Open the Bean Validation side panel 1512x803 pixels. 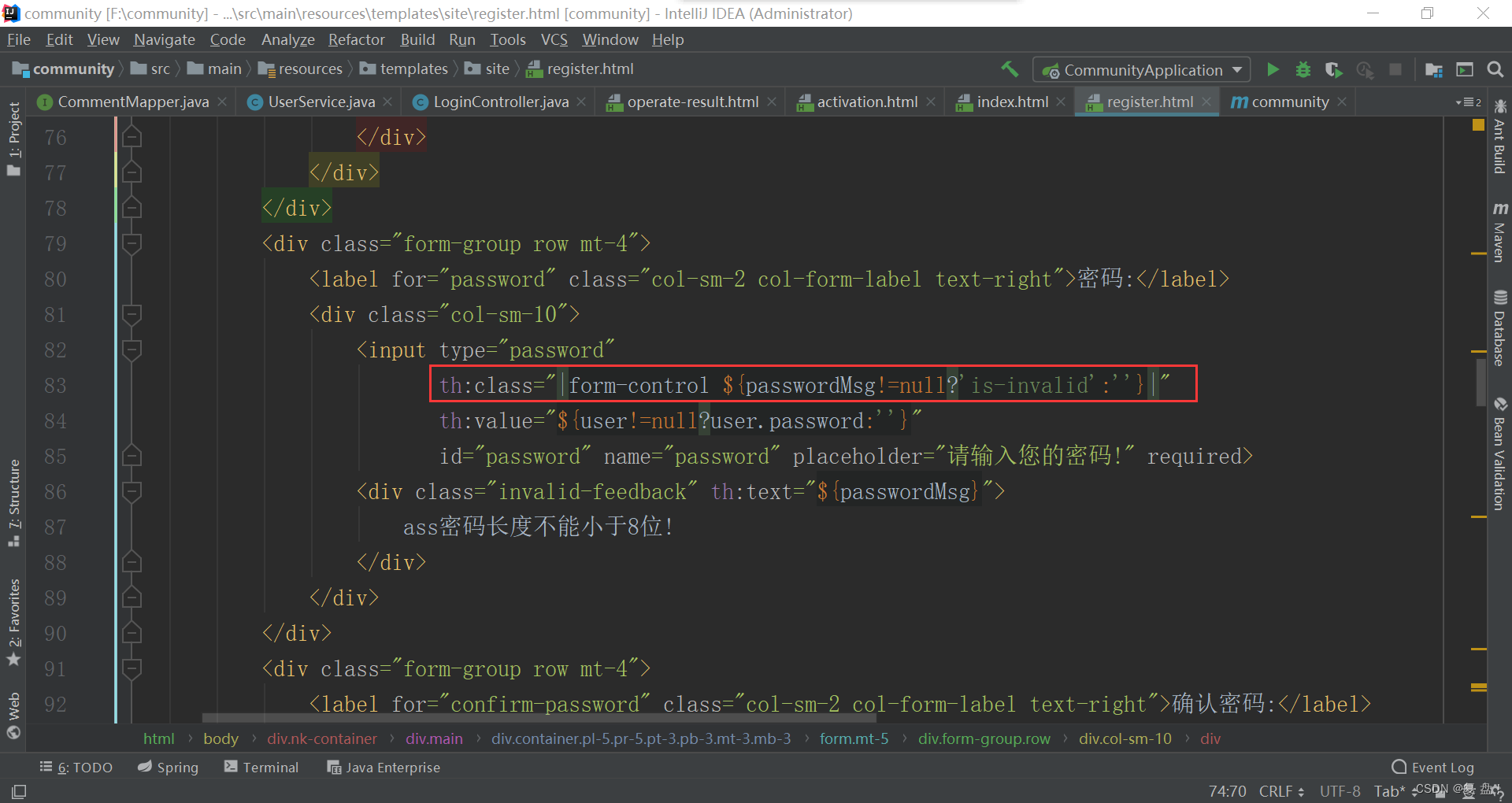[1499, 454]
